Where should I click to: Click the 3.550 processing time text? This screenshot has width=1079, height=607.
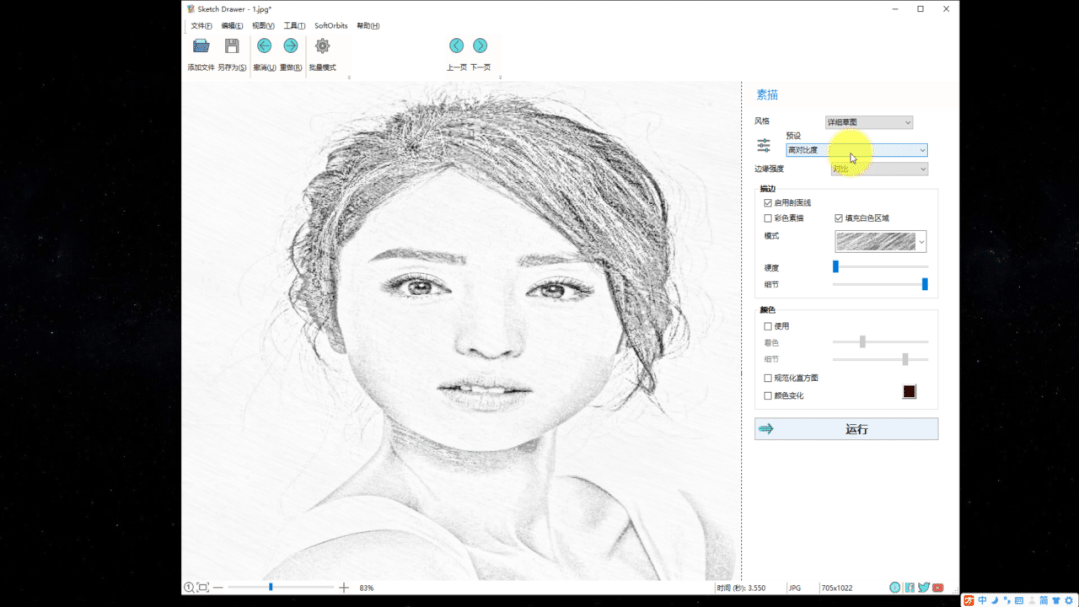pyautogui.click(x=757, y=588)
